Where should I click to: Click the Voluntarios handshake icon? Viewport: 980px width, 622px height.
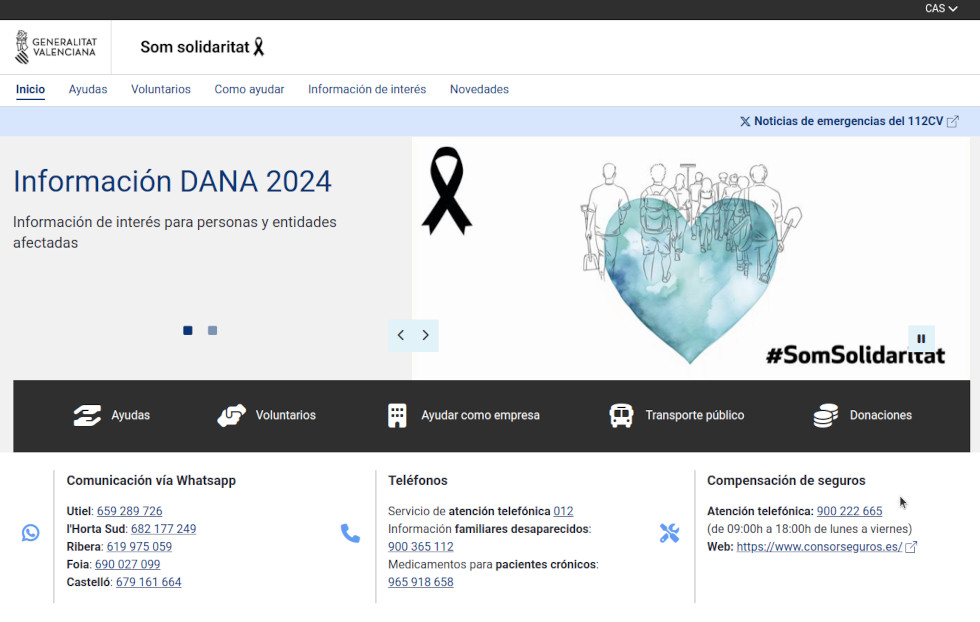231,415
